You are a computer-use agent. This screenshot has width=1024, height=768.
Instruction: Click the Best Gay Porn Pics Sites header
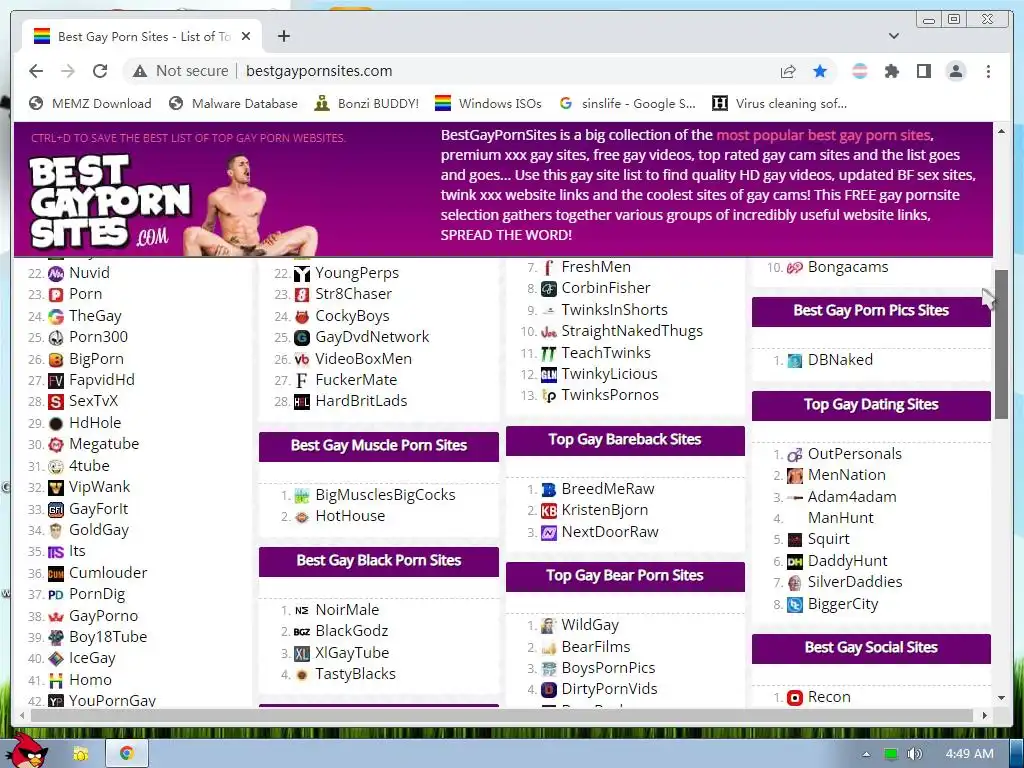pyautogui.click(x=871, y=310)
